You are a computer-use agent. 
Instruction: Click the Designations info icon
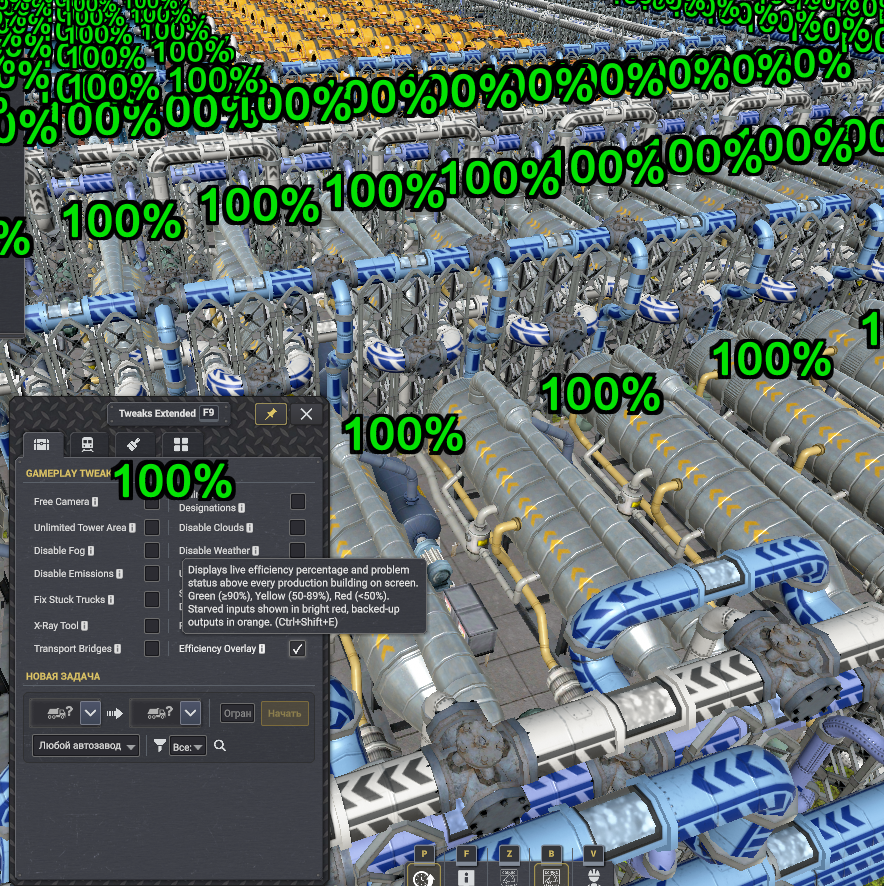(241, 508)
